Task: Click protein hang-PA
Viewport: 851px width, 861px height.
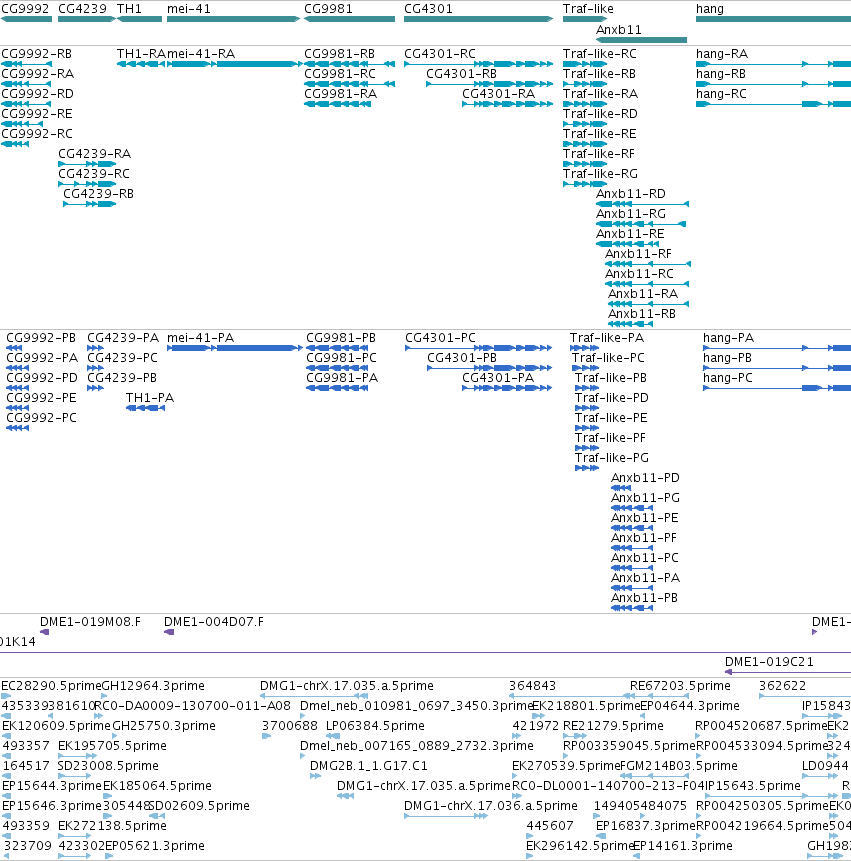Action: click(x=777, y=348)
